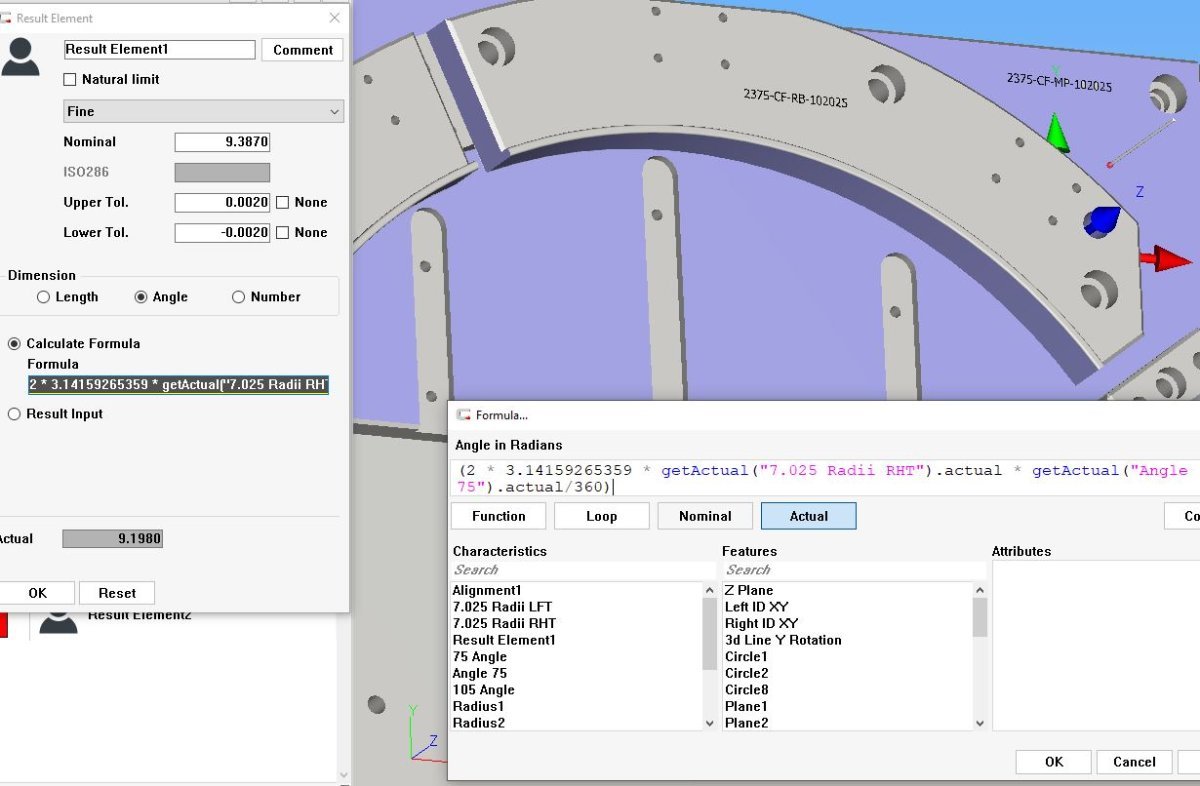
Task: Click the Formula dialog title icon
Action: 463,415
